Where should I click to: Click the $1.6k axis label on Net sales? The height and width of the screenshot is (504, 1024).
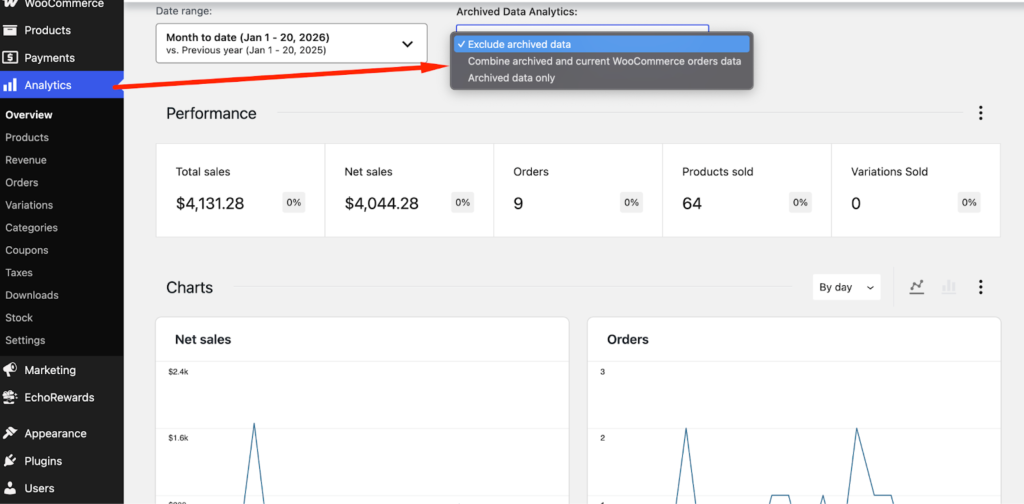coord(178,437)
